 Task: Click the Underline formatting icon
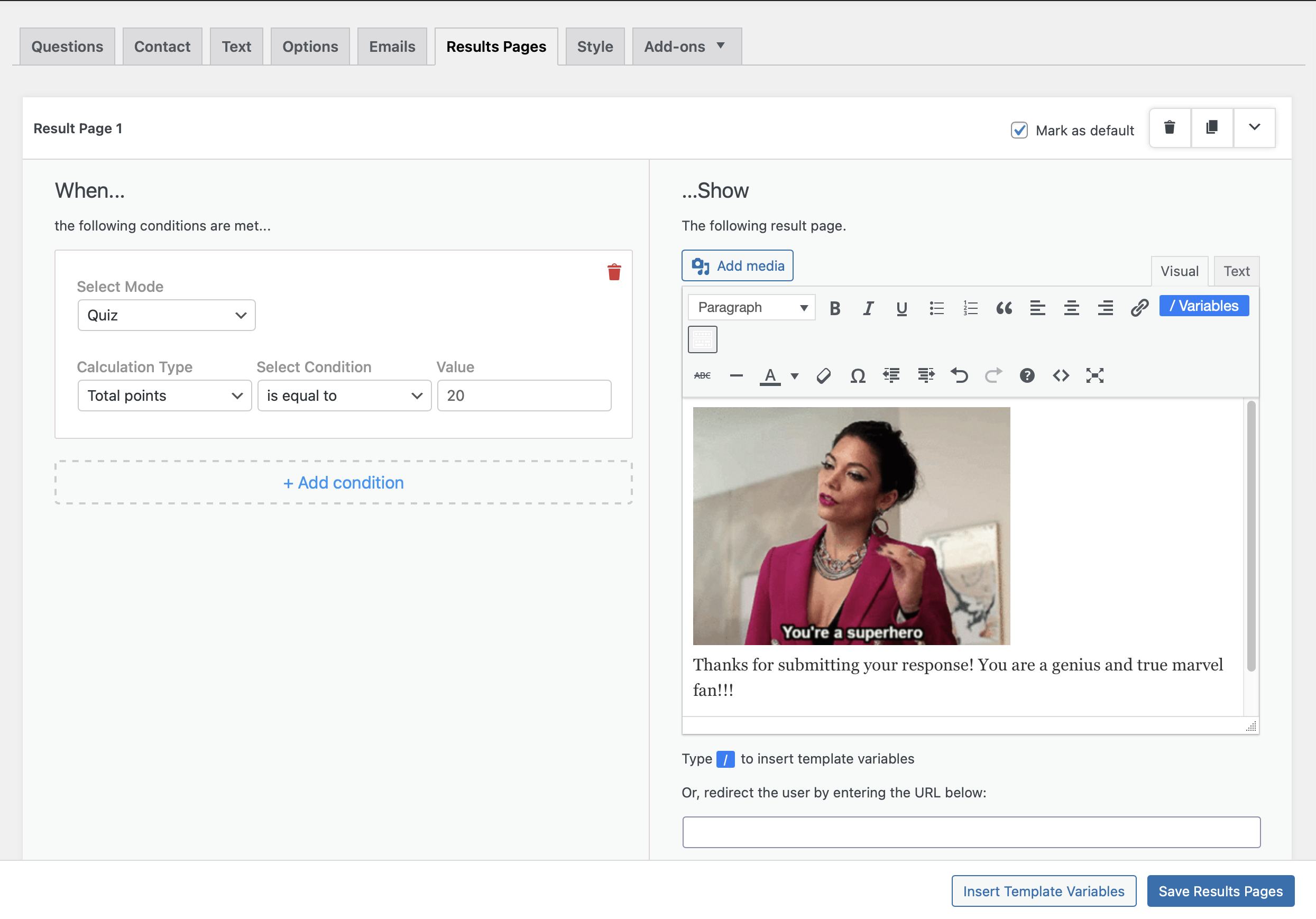(902, 307)
